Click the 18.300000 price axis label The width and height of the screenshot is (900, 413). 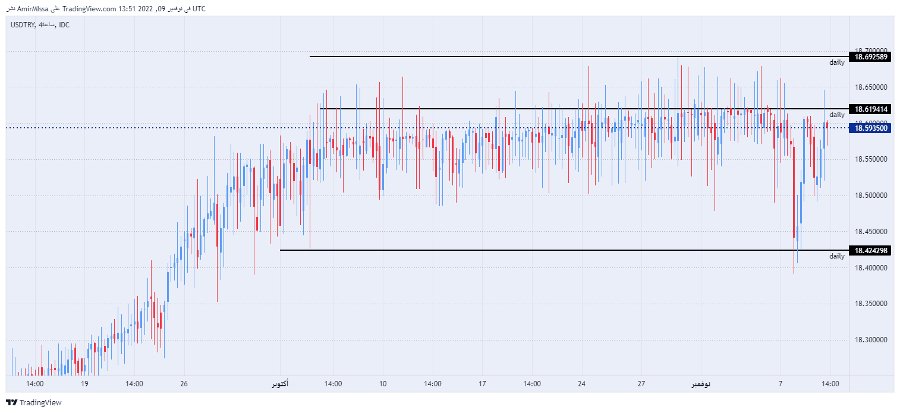[x=872, y=340]
